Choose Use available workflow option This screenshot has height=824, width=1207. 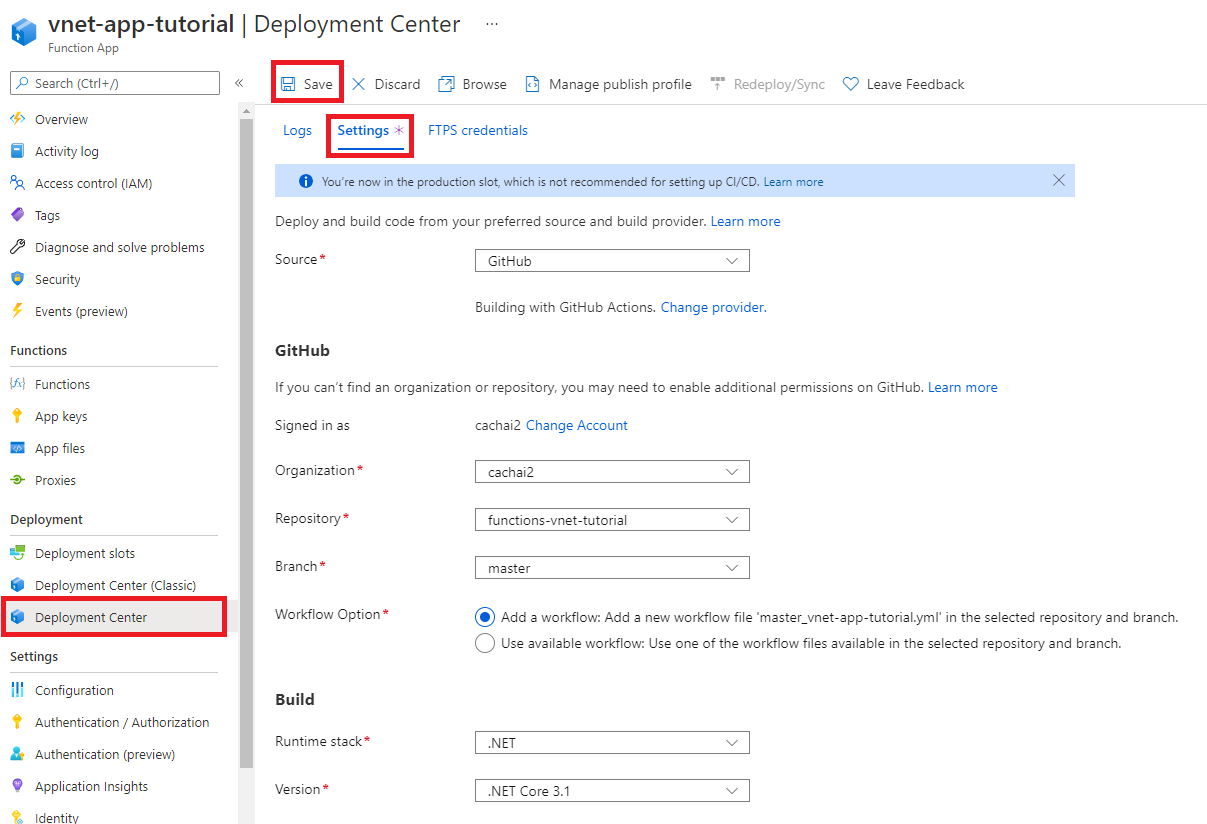[x=485, y=643]
